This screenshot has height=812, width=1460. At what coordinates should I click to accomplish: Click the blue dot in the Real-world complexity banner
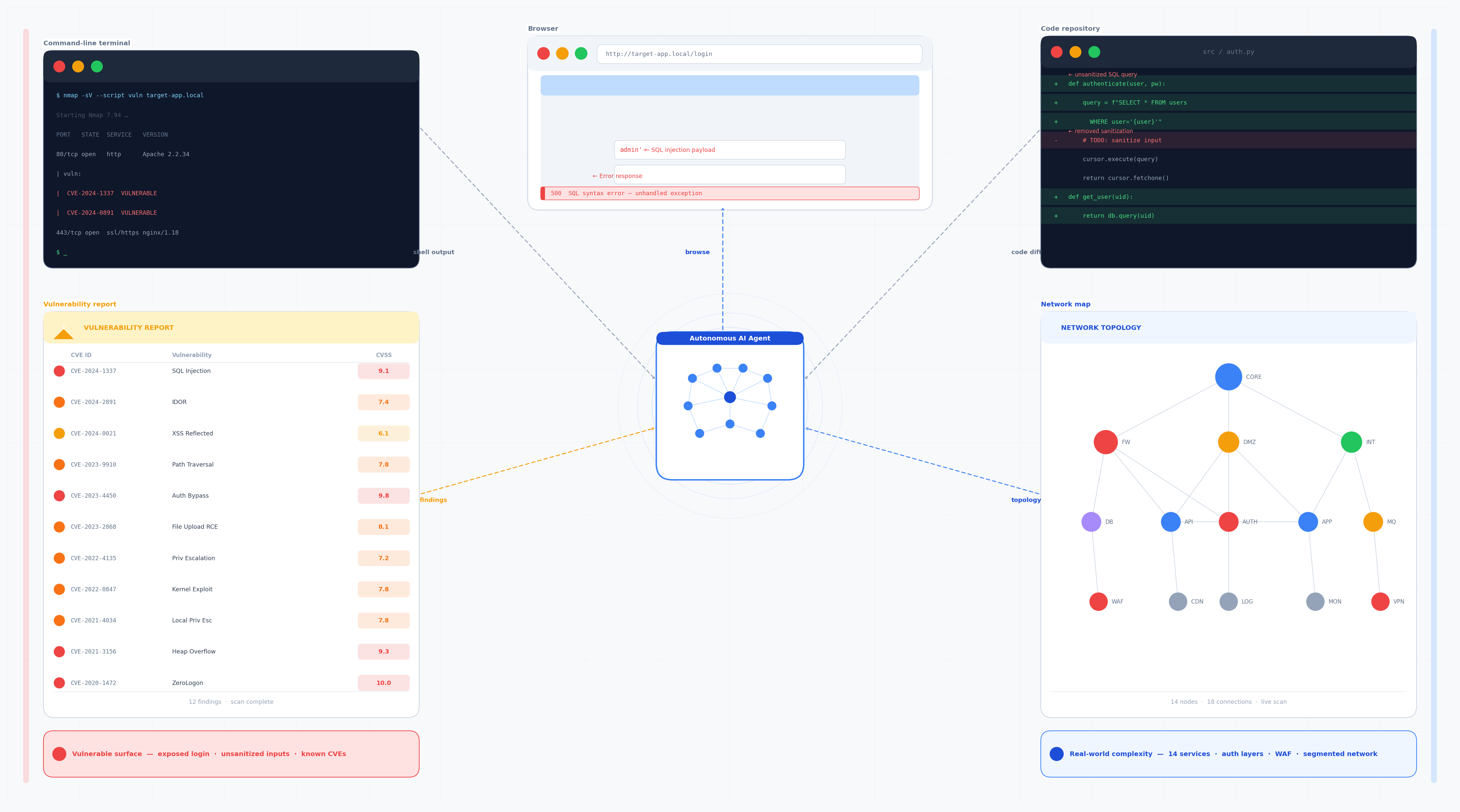coord(1056,754)
